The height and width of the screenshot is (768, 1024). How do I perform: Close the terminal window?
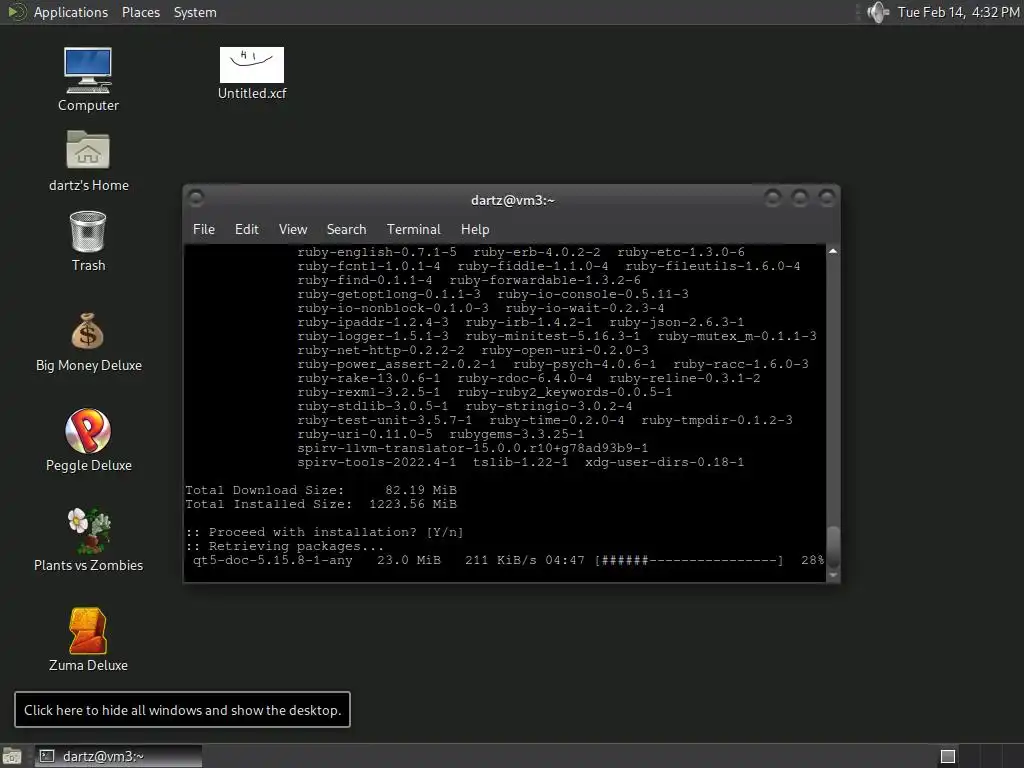827,198
